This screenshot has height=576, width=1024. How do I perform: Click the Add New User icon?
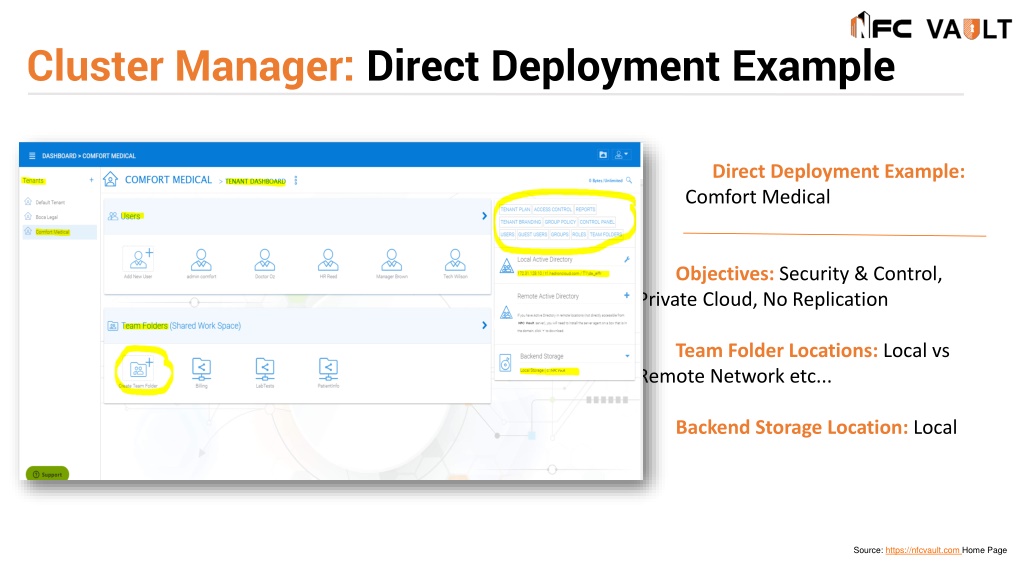[x=138, y=259]
